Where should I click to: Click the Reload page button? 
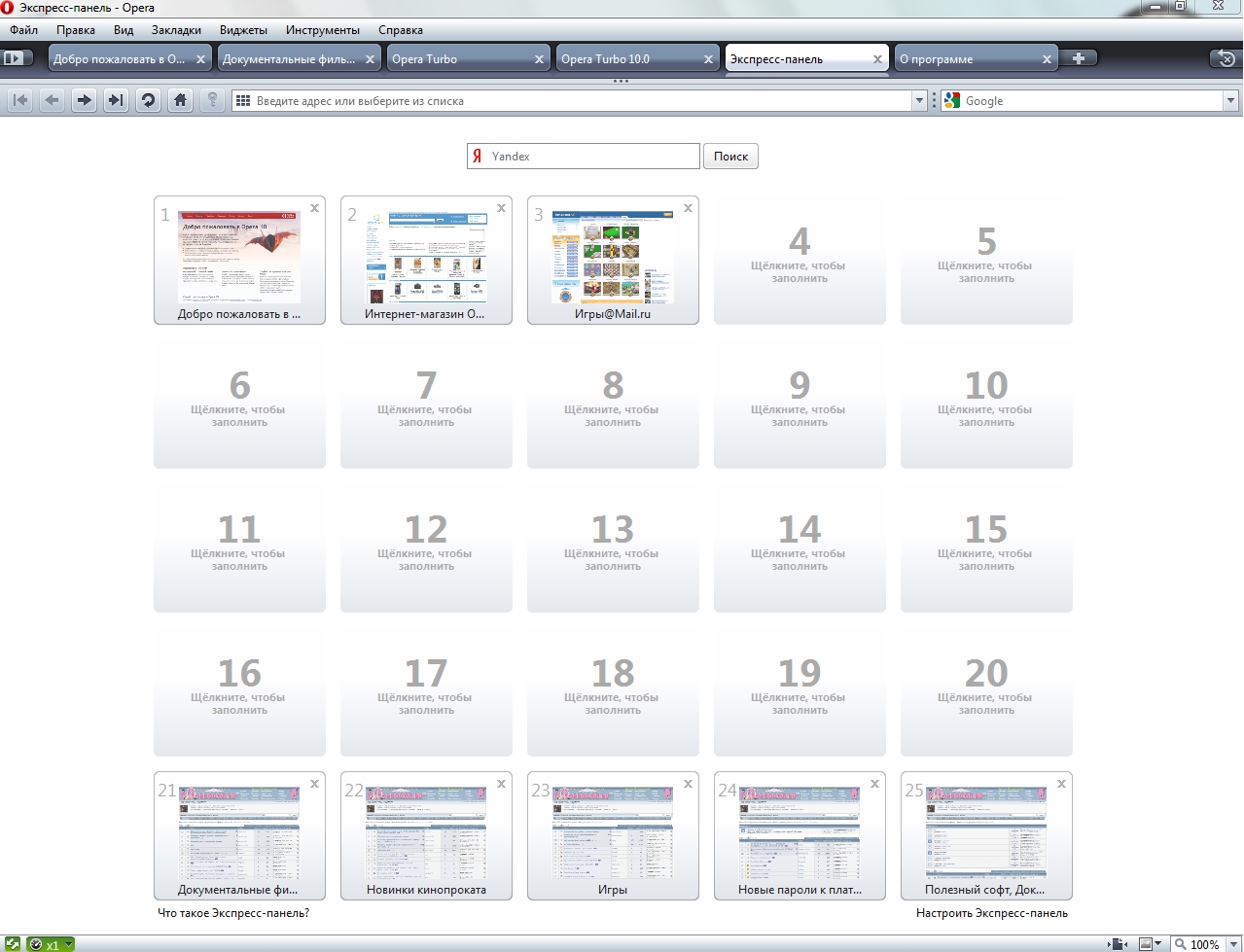[x=148, y=100]
